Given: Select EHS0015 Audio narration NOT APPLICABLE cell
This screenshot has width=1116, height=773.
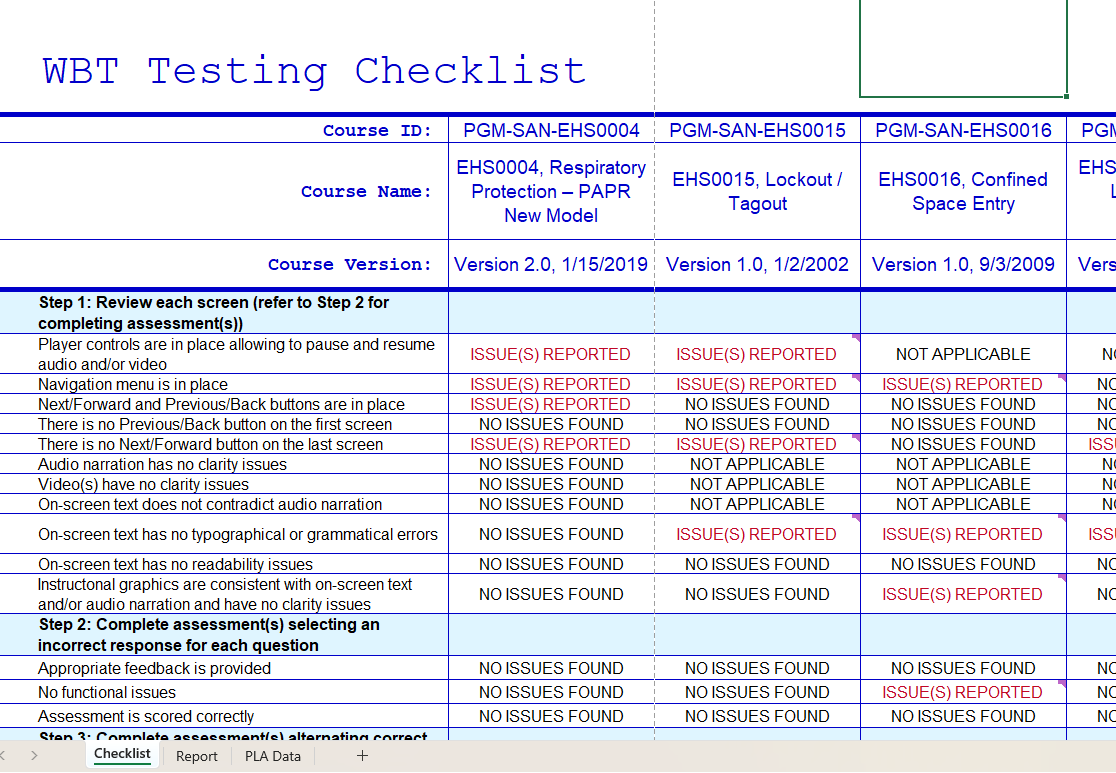Looking at the screenshot, I should pyautogui.click(x=757, y=464).
